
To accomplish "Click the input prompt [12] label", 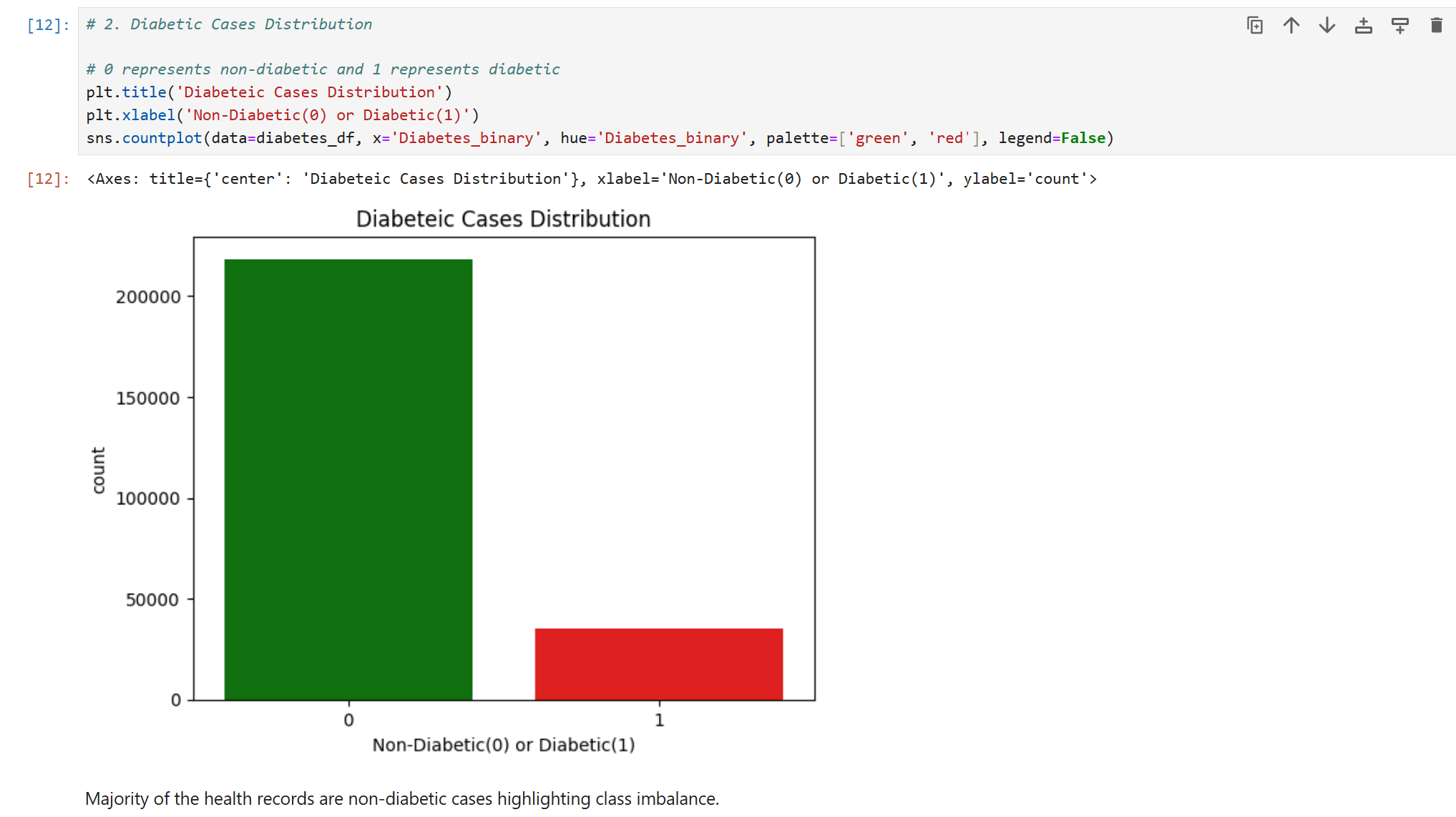I will pos(48,25).
